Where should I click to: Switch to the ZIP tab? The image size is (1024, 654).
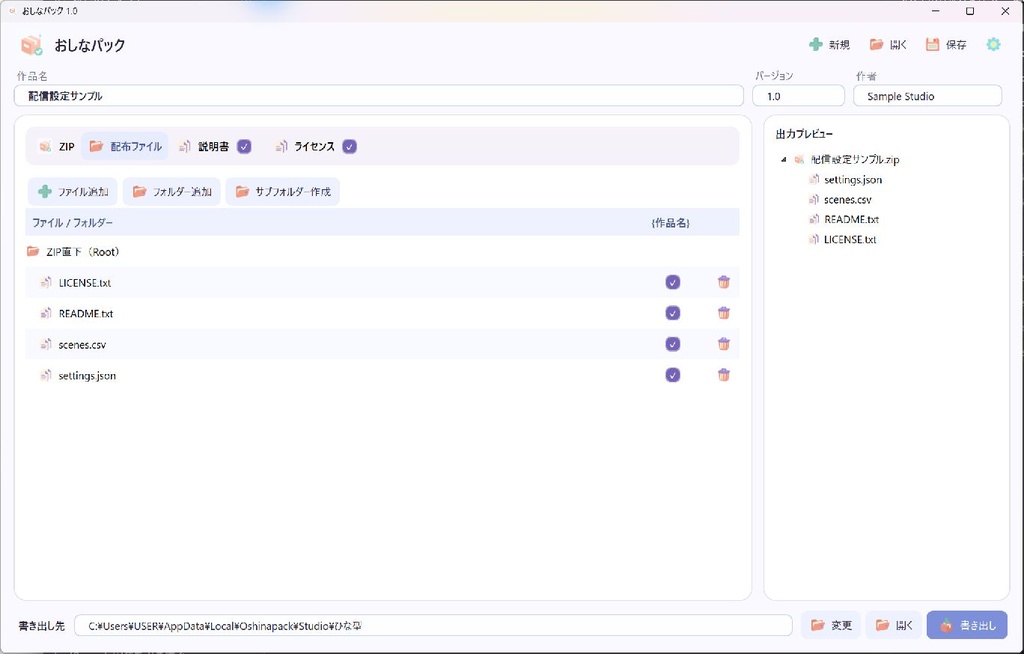point(56,146)
